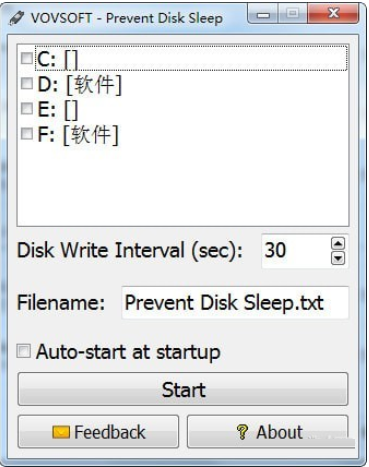
Task: Check the C: drive checkbox
Action: [27, 58]
